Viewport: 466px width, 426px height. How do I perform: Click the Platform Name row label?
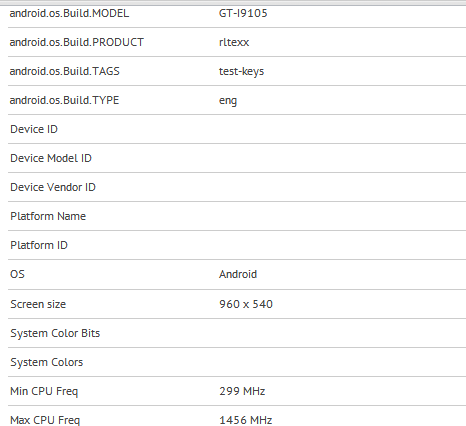[48, 216]
